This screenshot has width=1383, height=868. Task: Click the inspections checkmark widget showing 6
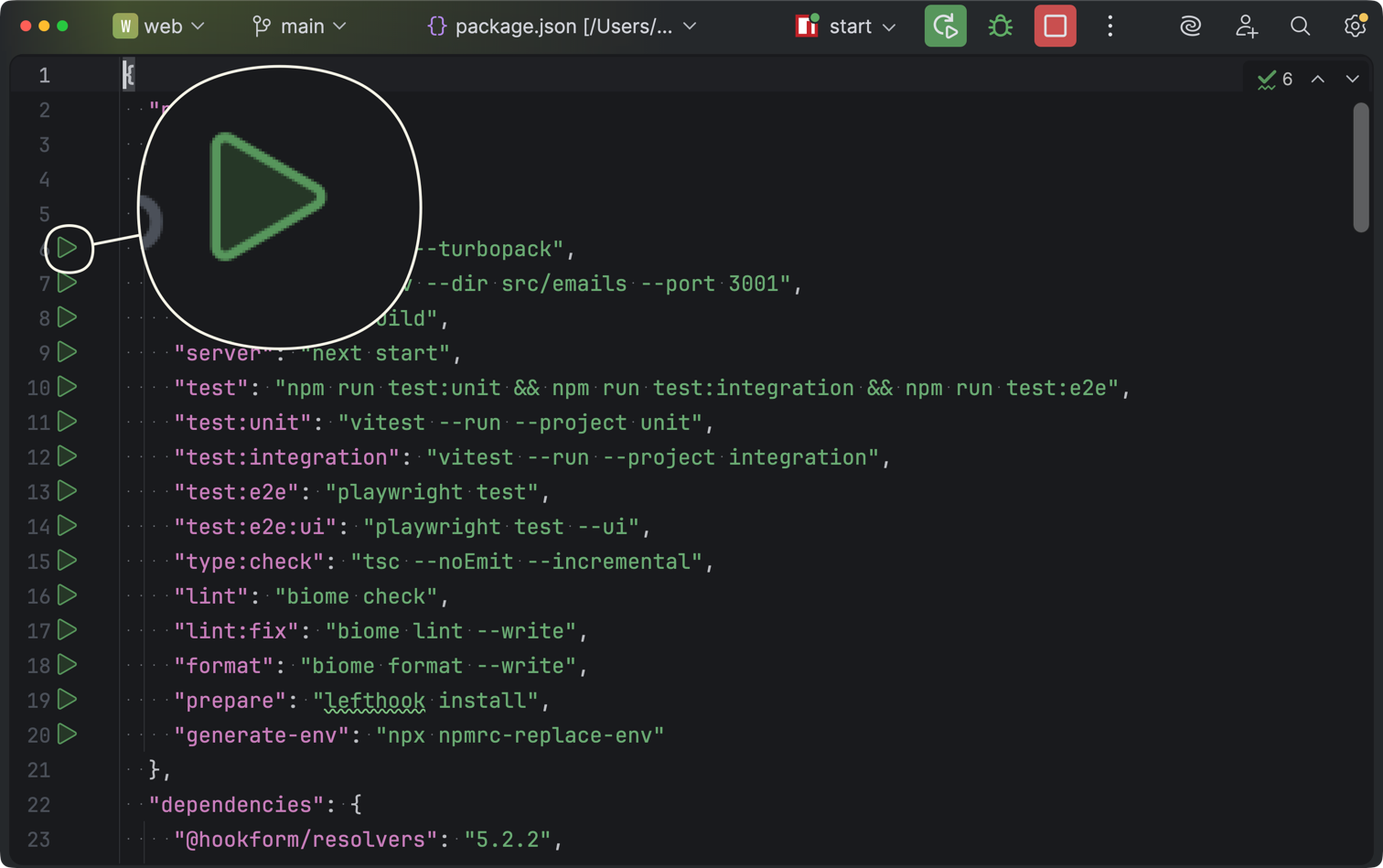point(1275,80)
